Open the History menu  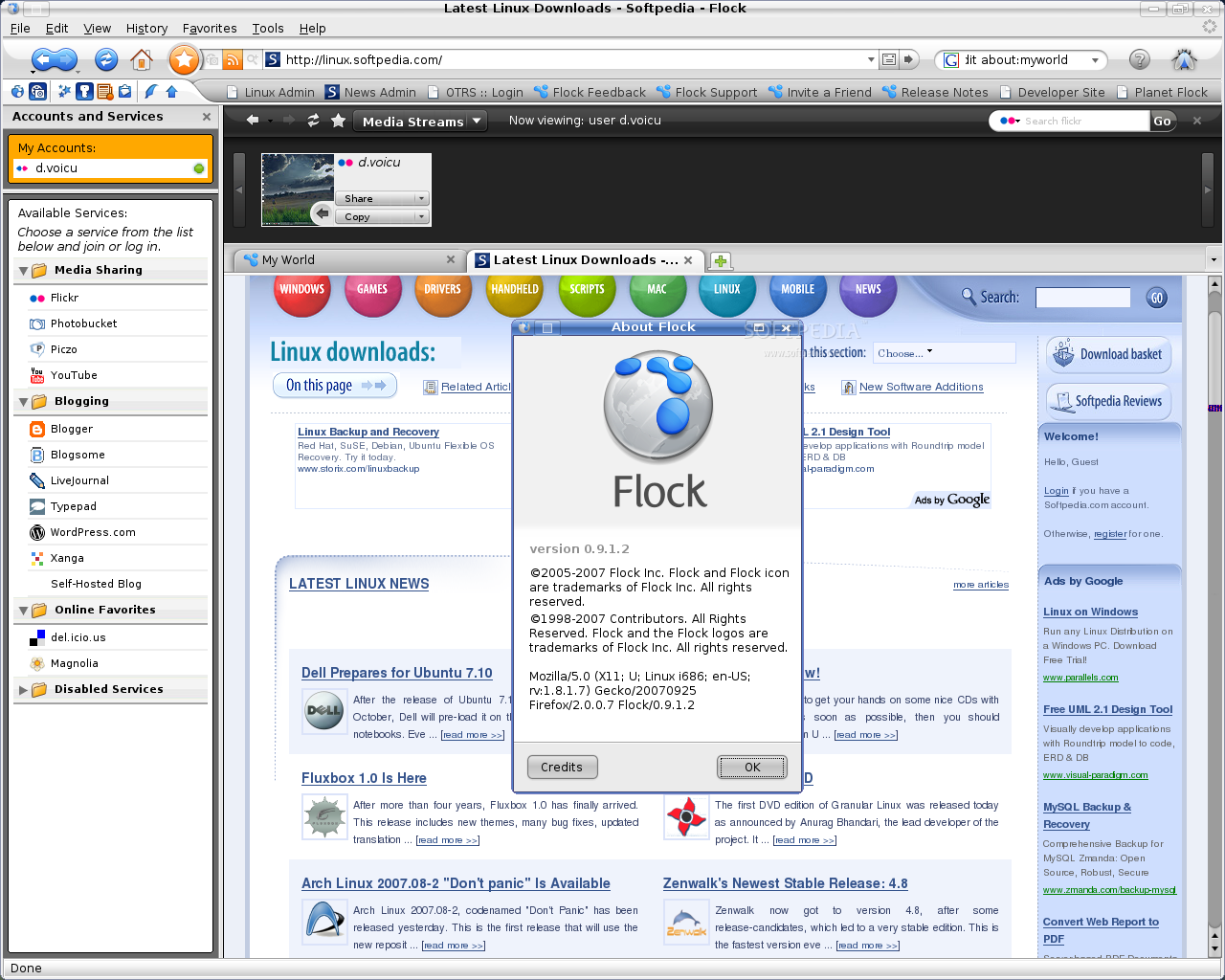click(x=146, y=29)
